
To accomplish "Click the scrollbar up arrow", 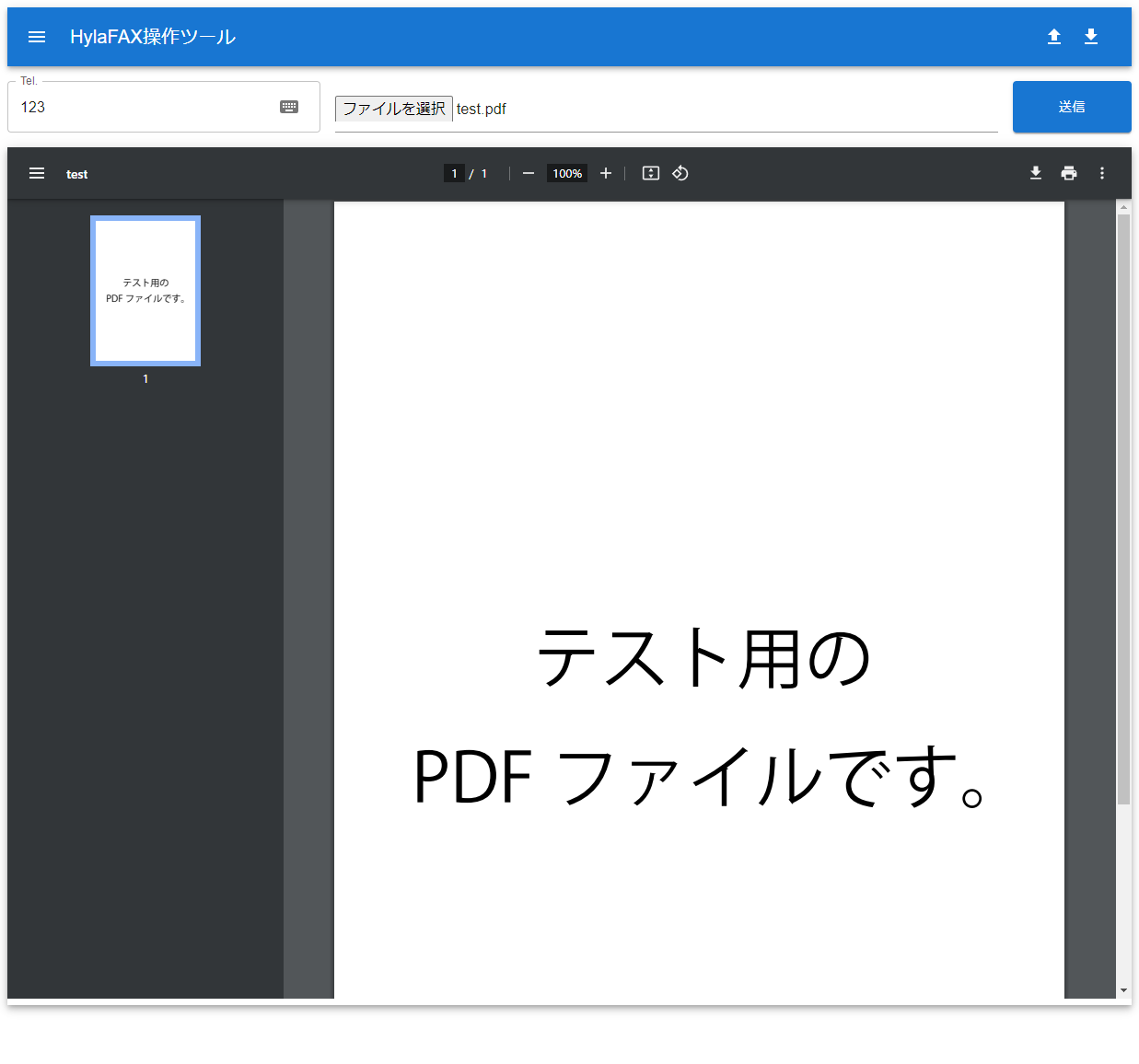I will [1123, 207].
